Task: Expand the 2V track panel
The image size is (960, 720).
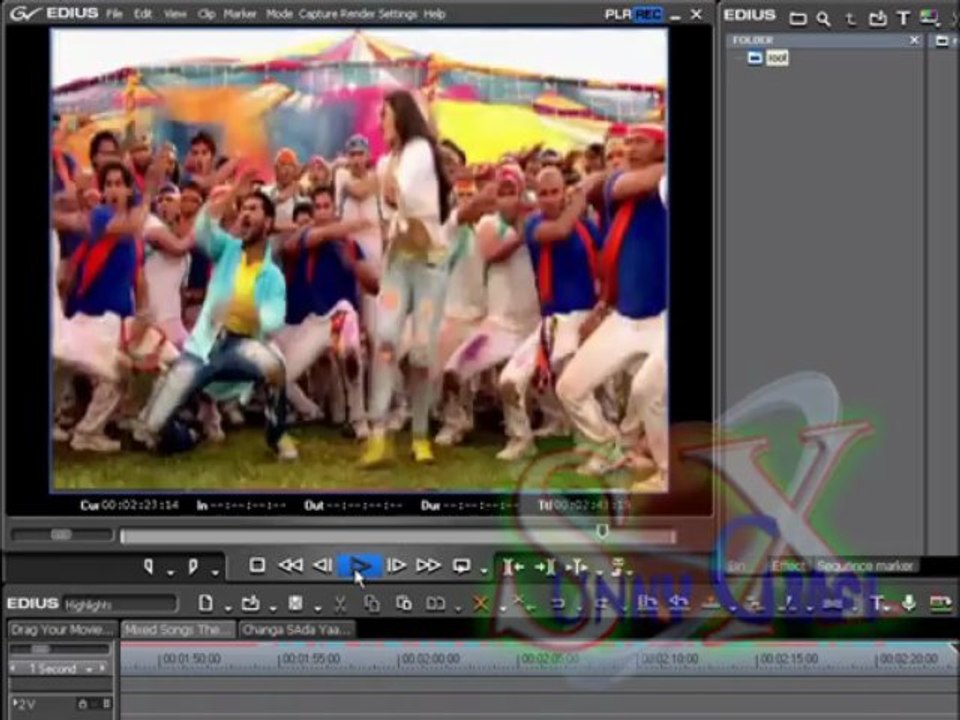Action: (15, 703)
